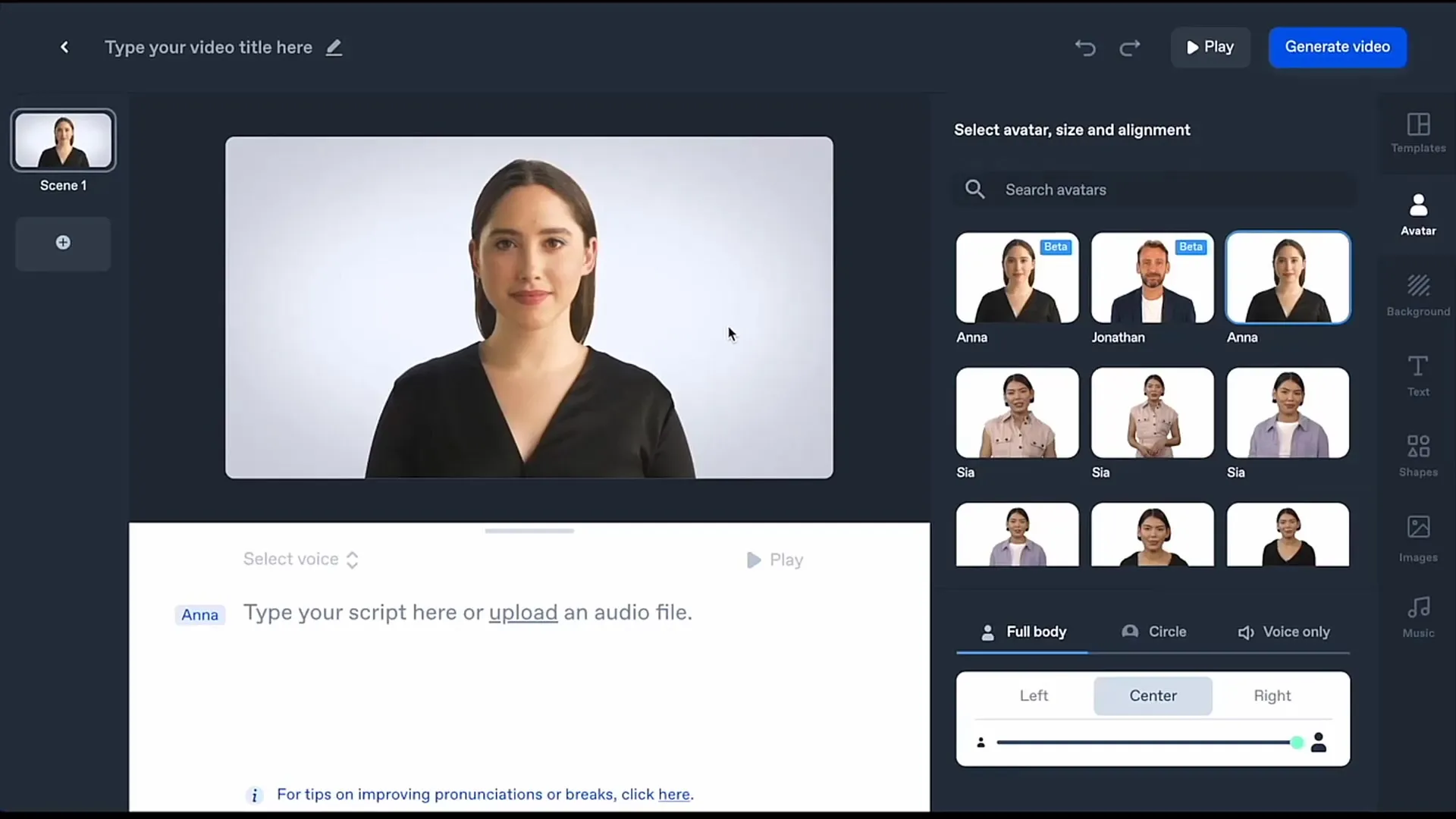Click the undo arrow icon
This screenshot has width=1456, height=819.
click(1084, 47)
